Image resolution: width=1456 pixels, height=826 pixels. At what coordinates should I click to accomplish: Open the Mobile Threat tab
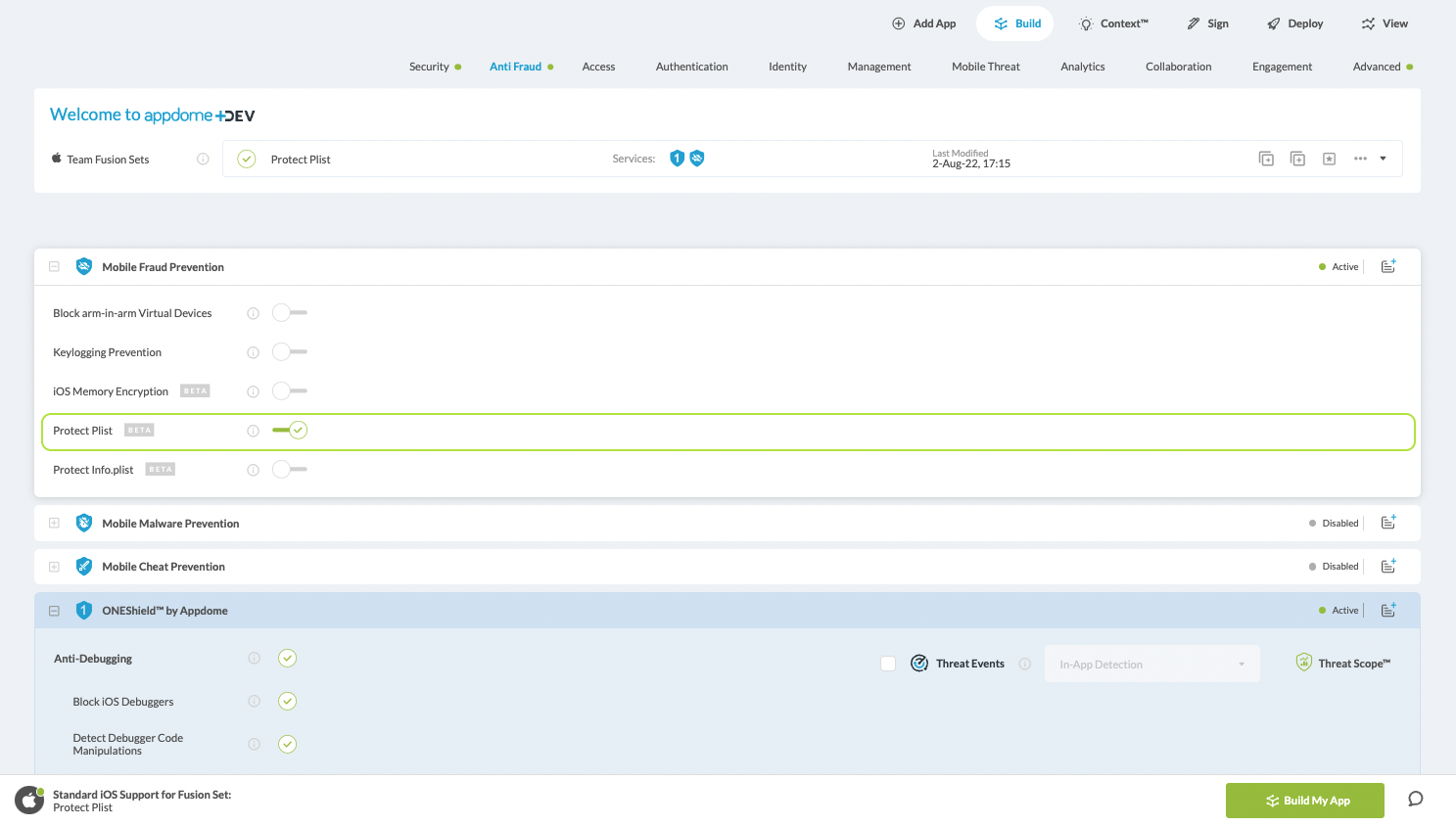click(985, 67)
